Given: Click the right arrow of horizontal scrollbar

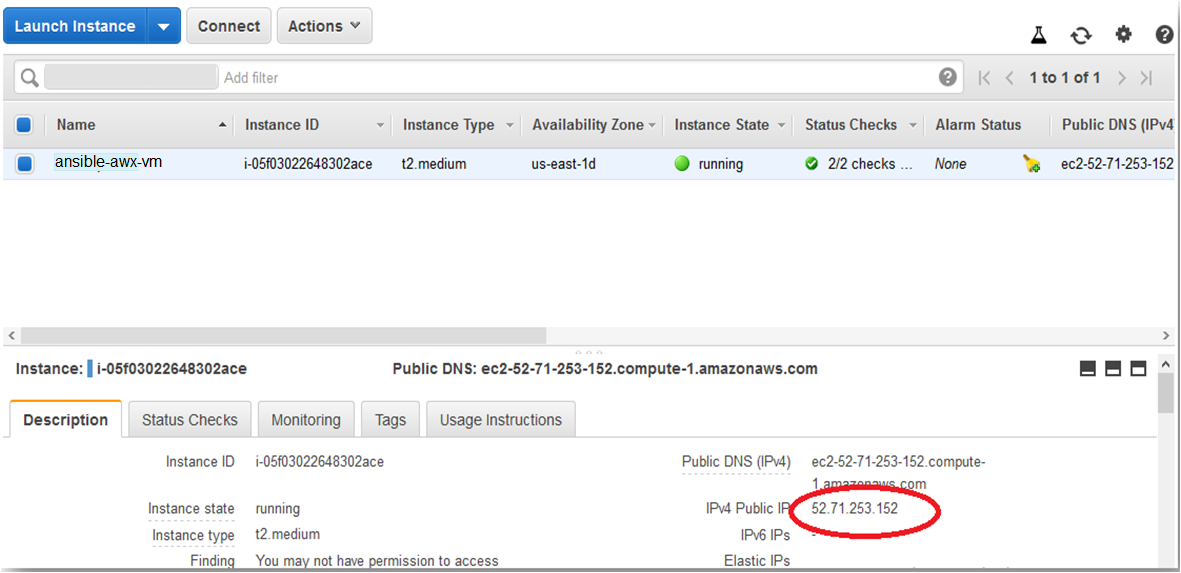Looking at the screenshot, I should click(1166, 335).
